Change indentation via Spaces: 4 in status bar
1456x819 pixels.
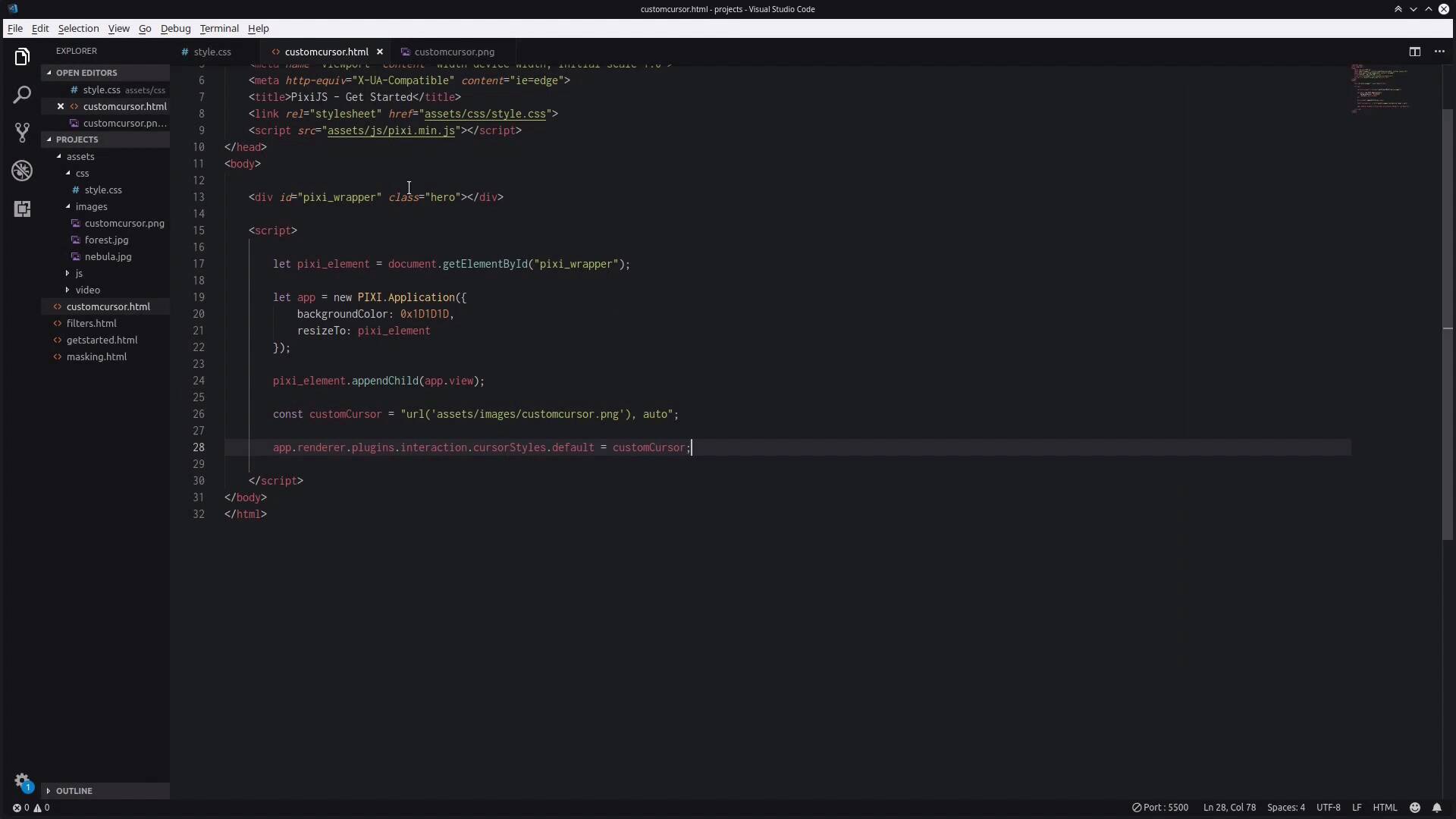coord(1288,808)
